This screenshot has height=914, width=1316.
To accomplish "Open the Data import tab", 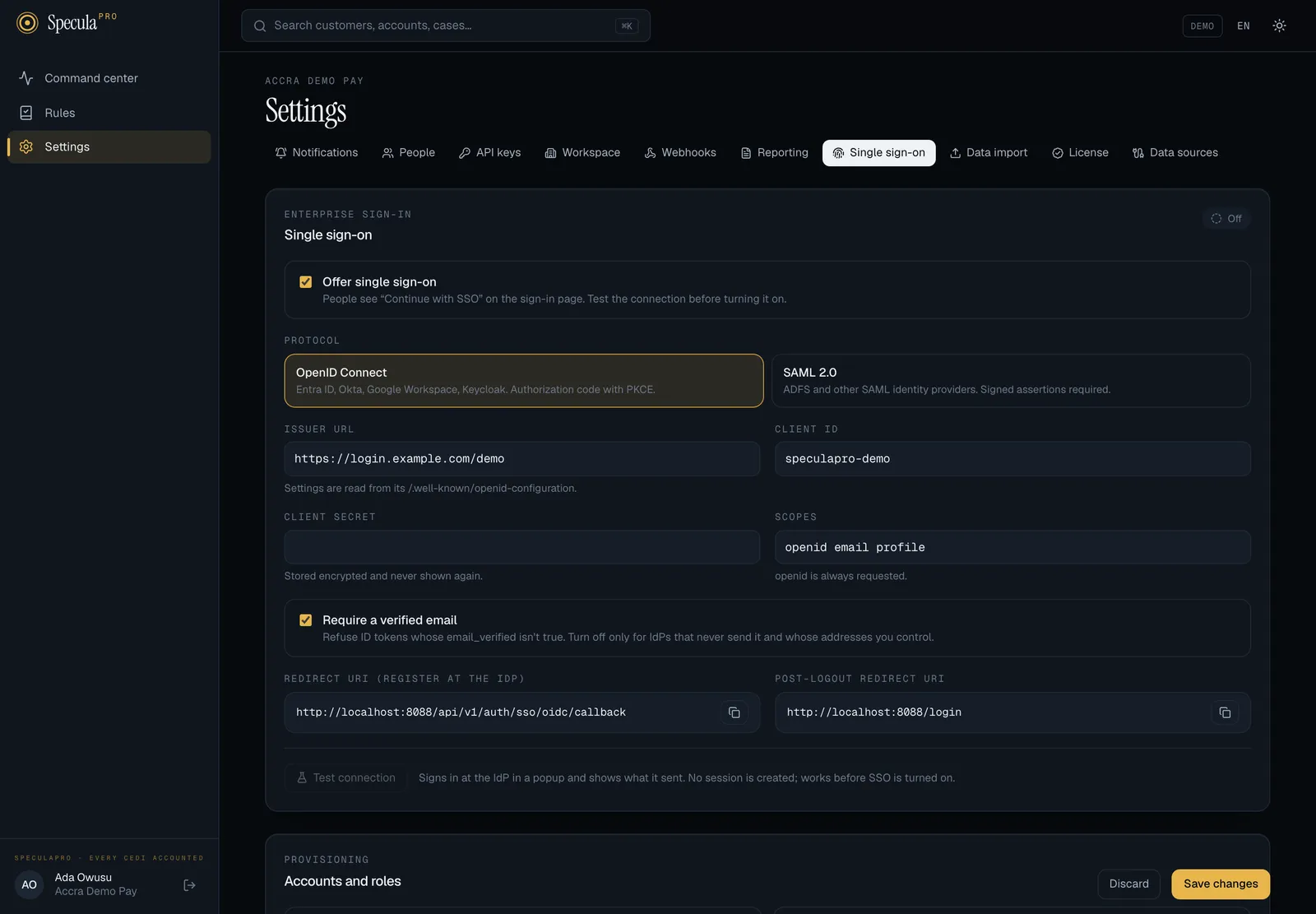I will click(989, 153).
